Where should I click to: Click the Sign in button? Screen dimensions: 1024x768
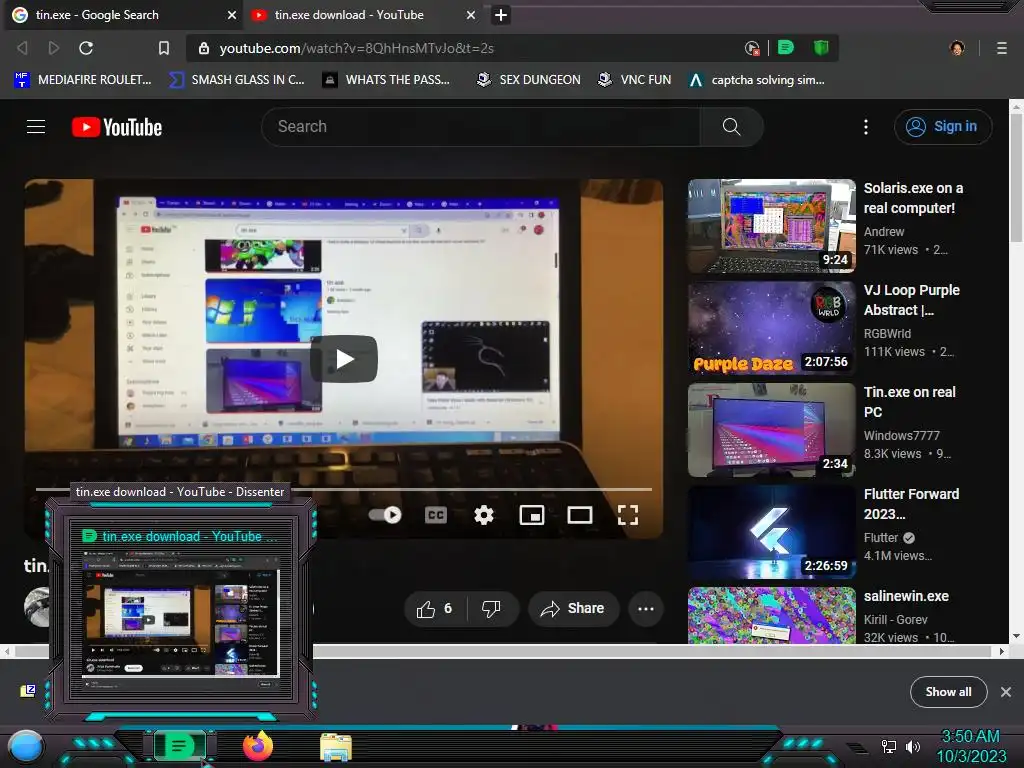pos(943,127)
